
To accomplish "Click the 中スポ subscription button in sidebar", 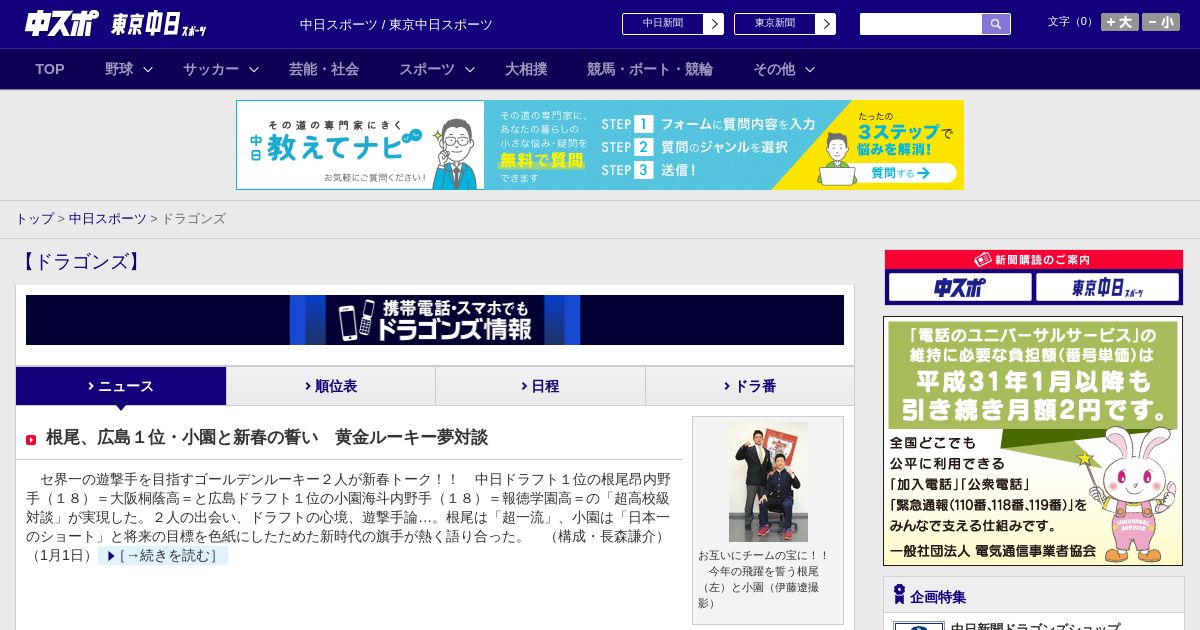I will click(x=960, y=287).
